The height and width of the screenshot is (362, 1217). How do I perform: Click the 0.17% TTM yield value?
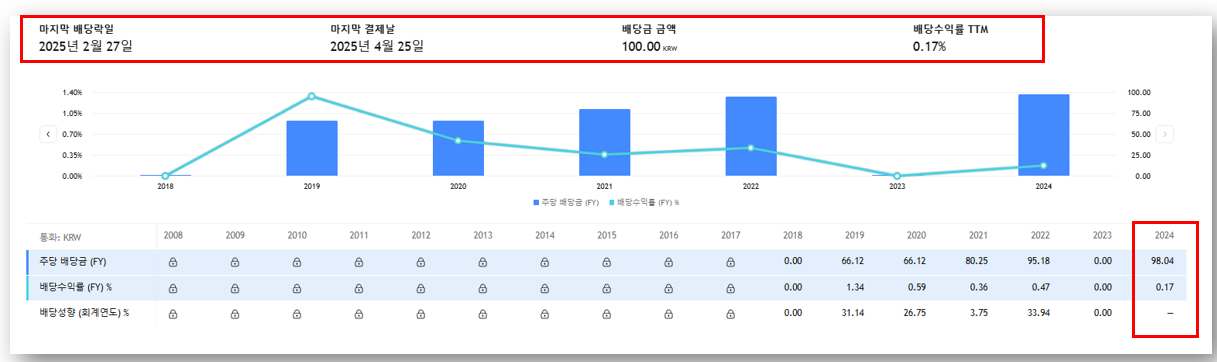click(929, 46)
